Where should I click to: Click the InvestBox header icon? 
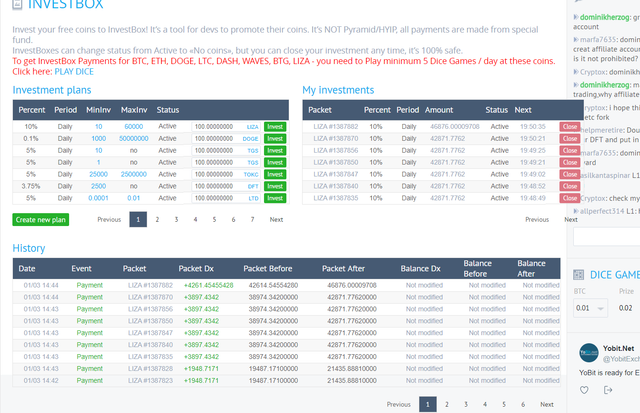[17, 4]
